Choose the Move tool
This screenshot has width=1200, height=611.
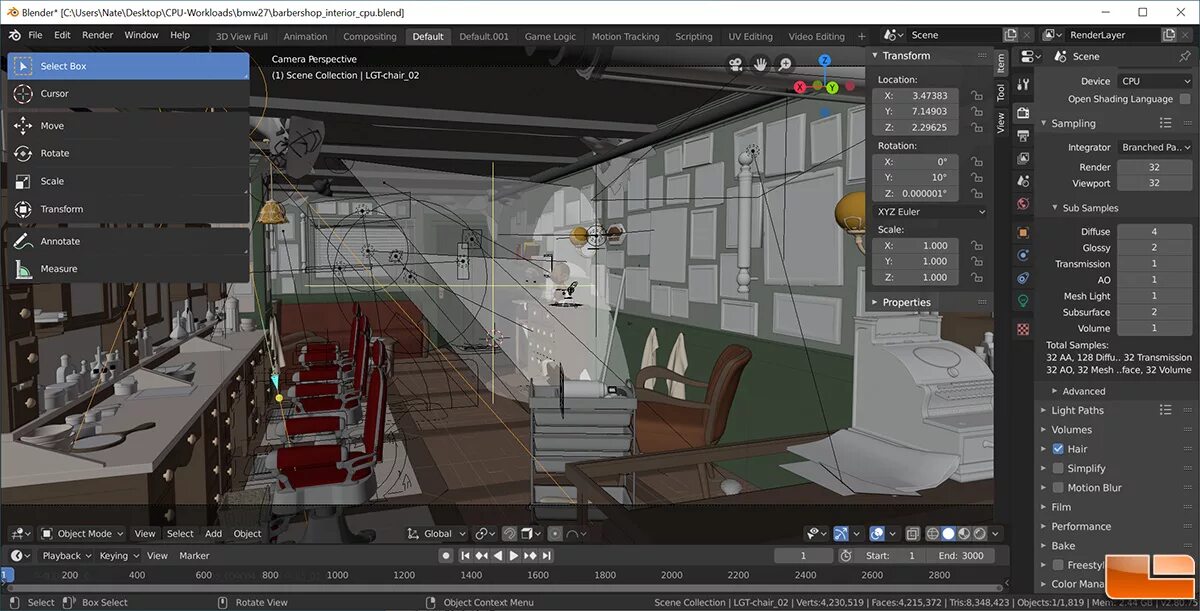(128, 126)
